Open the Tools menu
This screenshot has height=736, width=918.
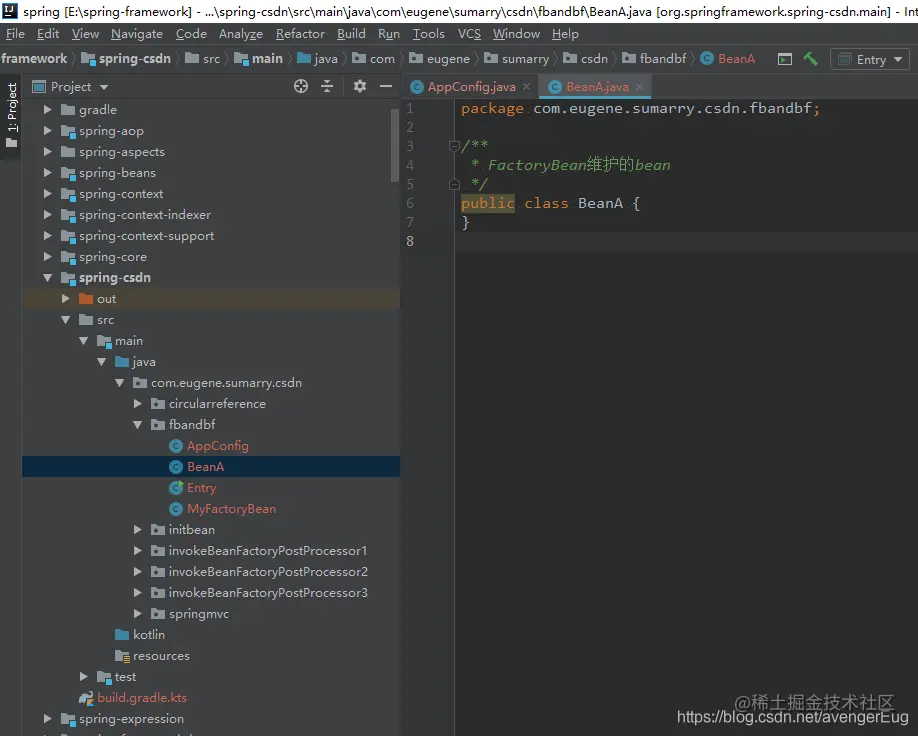[429, 34]
